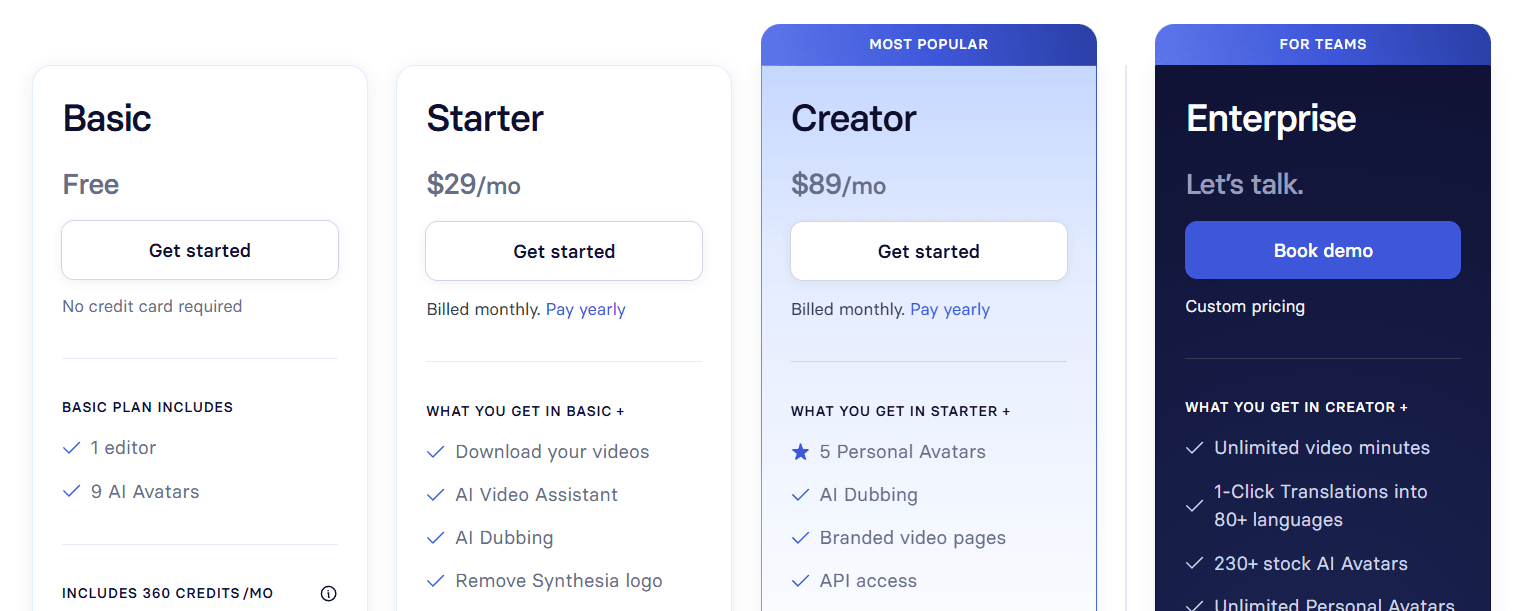Choose Get started on the Creator plan
1538x611 pixels.
click(928, 251)
